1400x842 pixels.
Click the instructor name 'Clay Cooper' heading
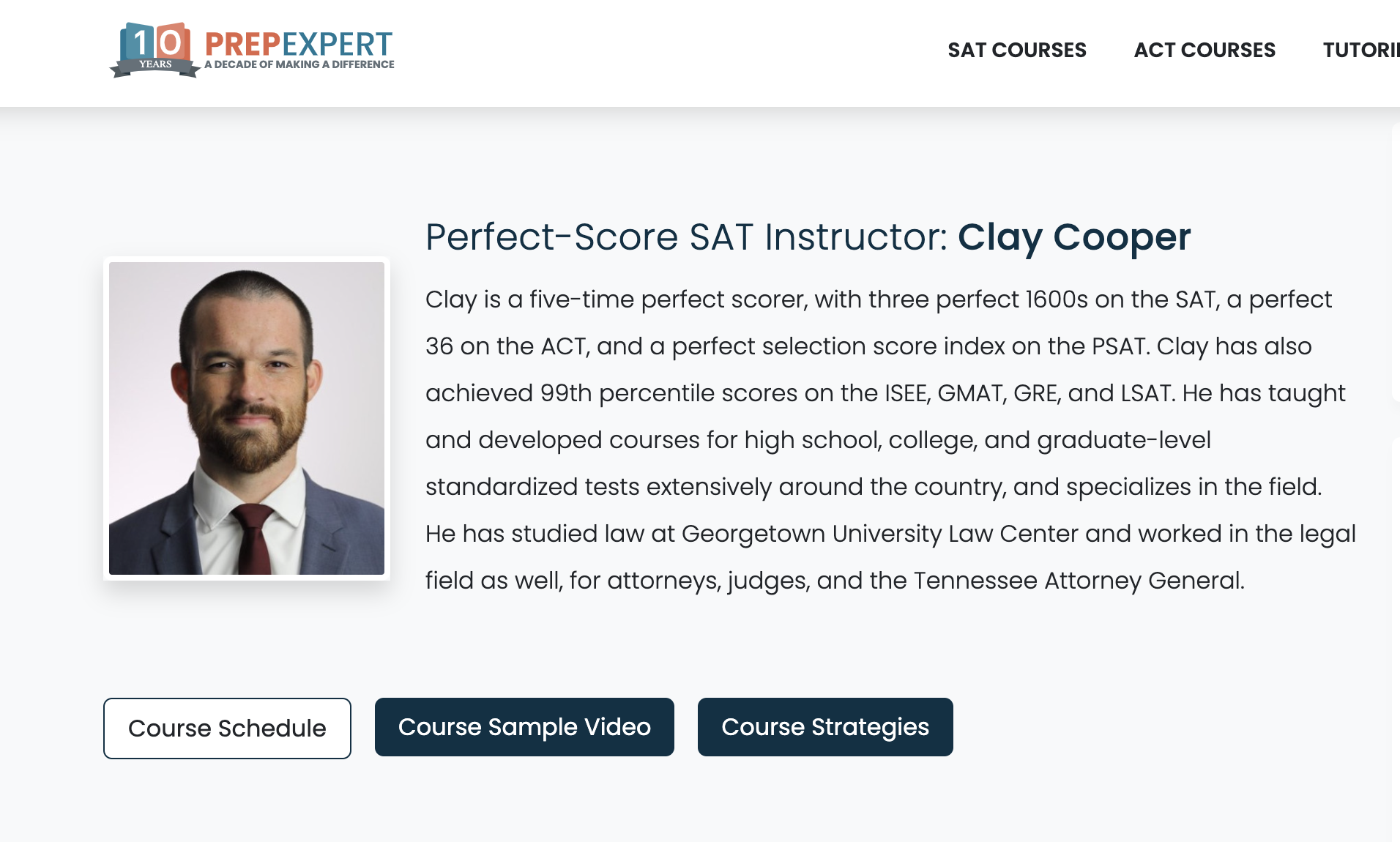[x=1073, y=237]
